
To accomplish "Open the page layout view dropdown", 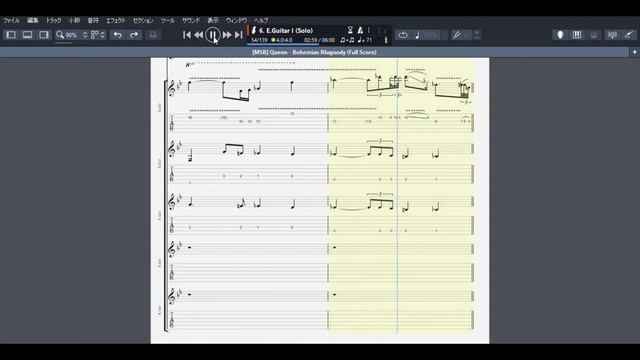I will pyautogui.click(x=98, y=35).
